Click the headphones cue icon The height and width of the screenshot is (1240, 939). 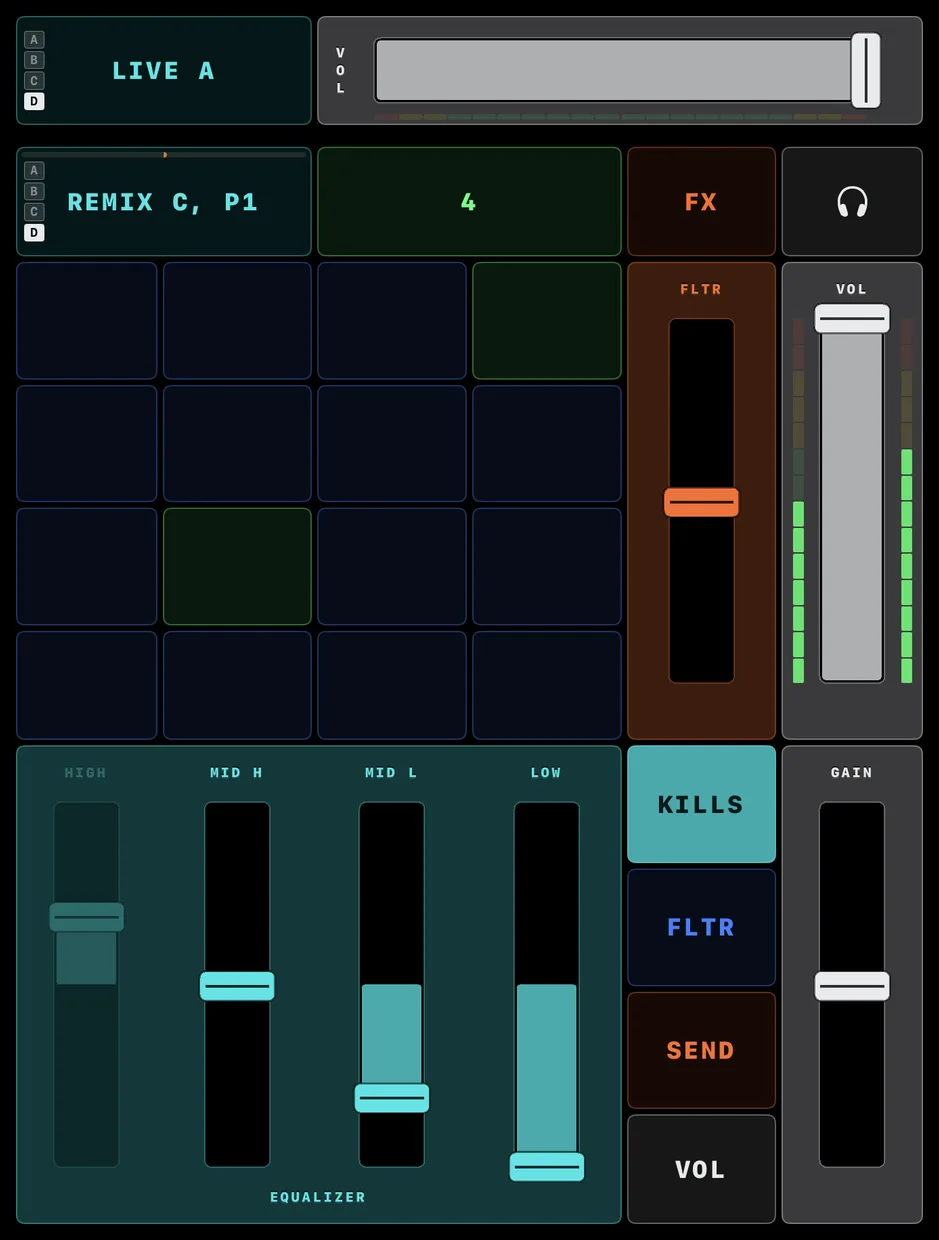point(852,202)
